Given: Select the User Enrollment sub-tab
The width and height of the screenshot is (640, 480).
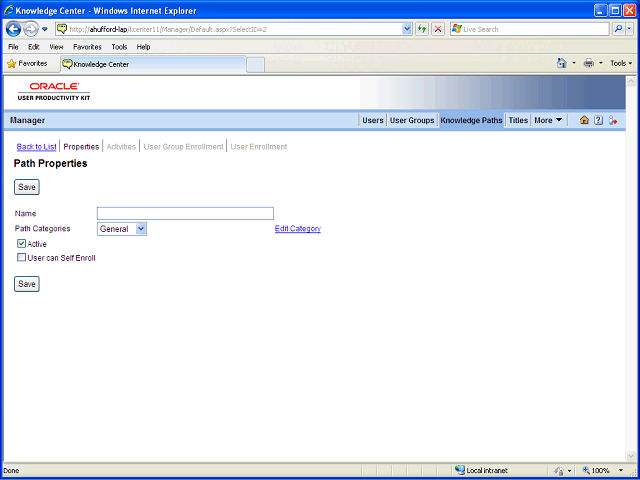Looking at the screenshot, I should coord(259,147).
